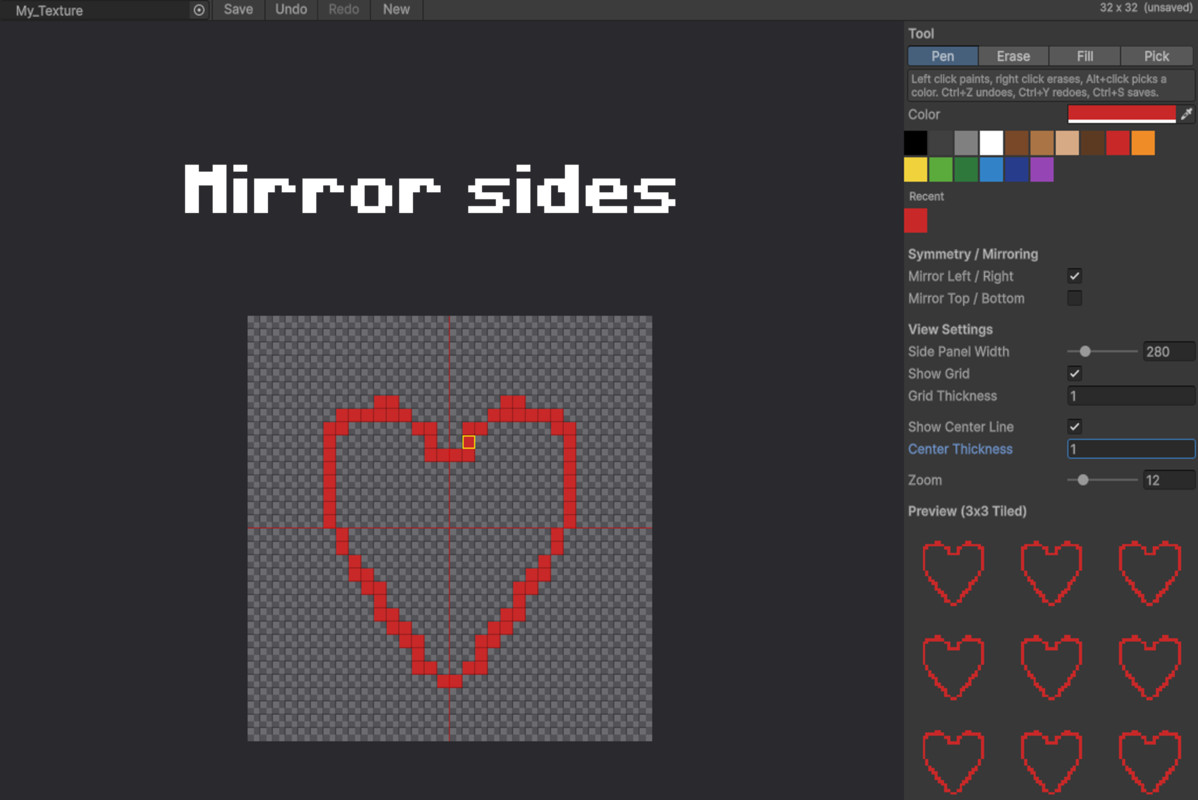Pick the white palette swatch

click(x=991, y=143)
